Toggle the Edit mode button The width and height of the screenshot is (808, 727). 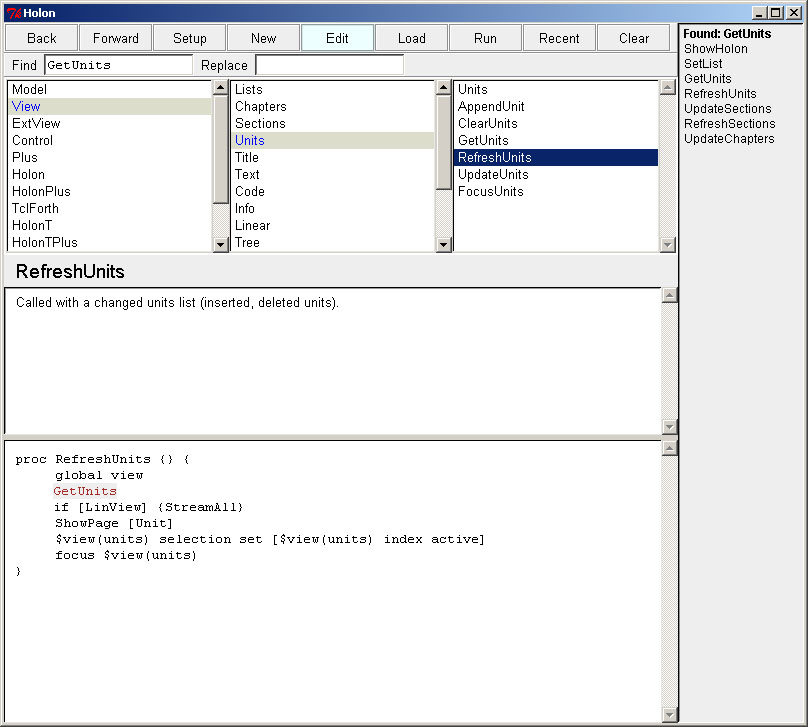pos(337,38)
